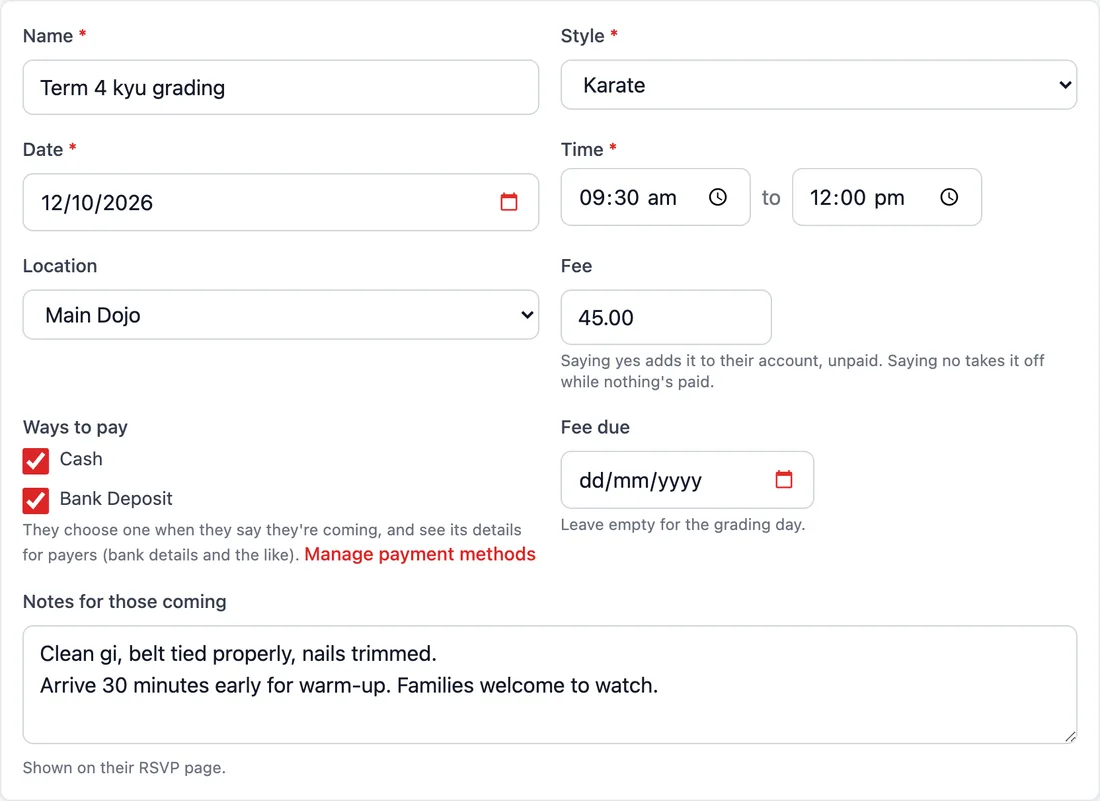The width and height of the screenshot is (1100, 801).
Task: Open the calendar picker for Date
Action: (509, 202)
